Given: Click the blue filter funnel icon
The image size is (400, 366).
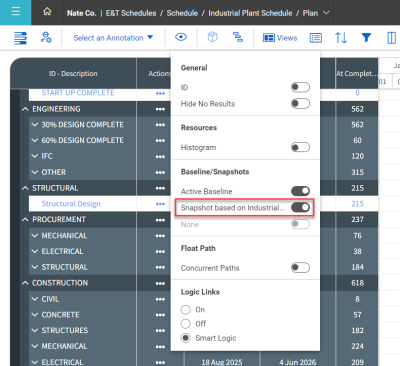Looking at the screenshot, I should click(366, 37).
